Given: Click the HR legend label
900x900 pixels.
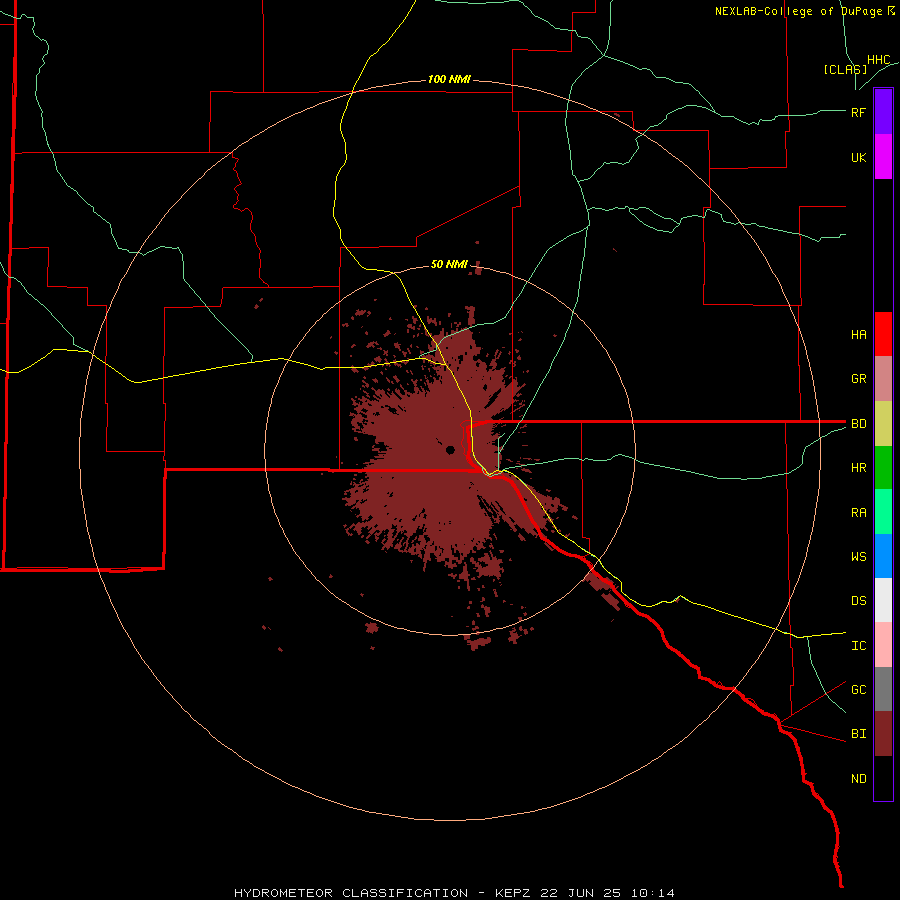Looking at the screenshot, I should [x=858, y=468].
